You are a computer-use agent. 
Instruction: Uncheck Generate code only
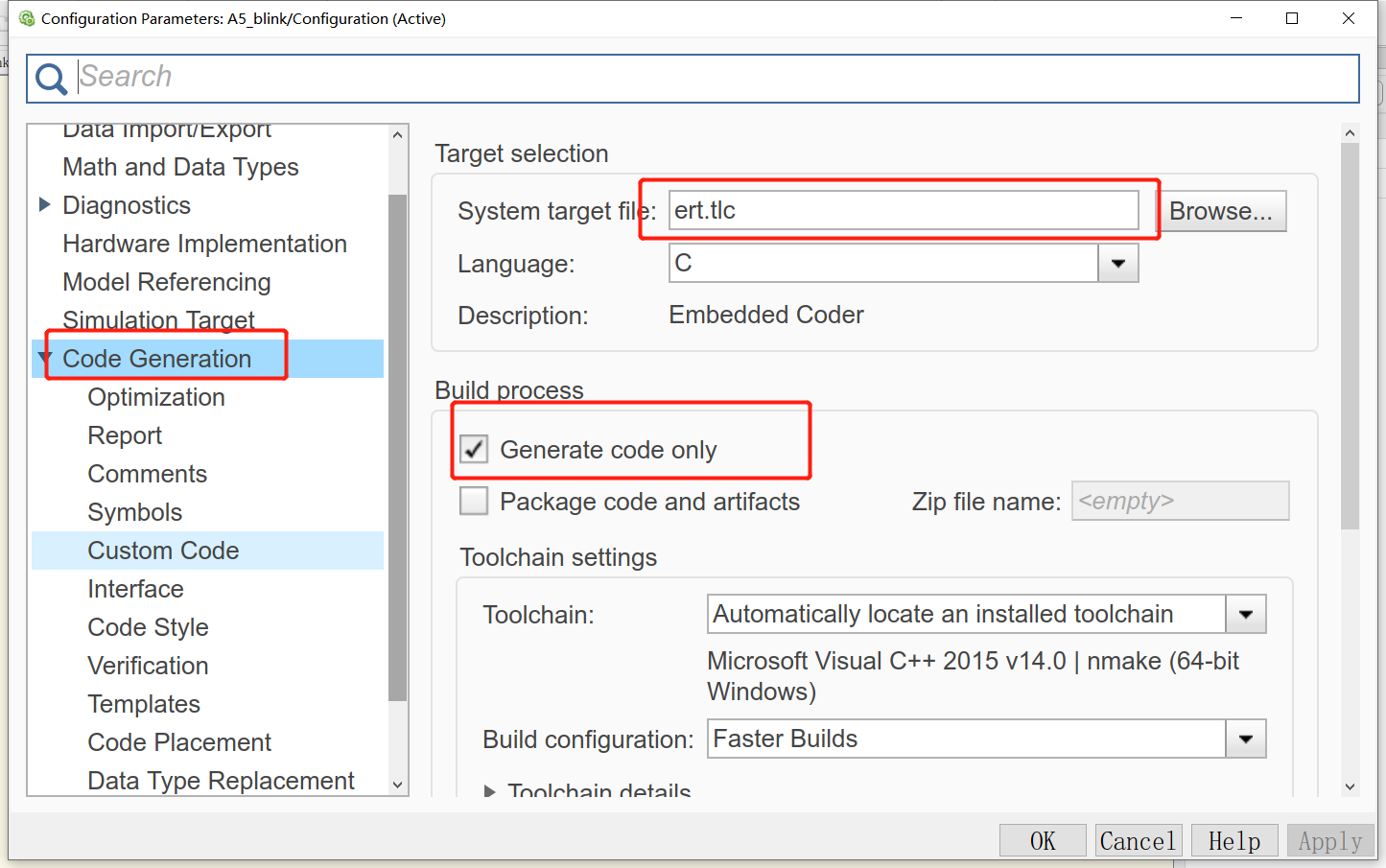[x=474, y=449]
